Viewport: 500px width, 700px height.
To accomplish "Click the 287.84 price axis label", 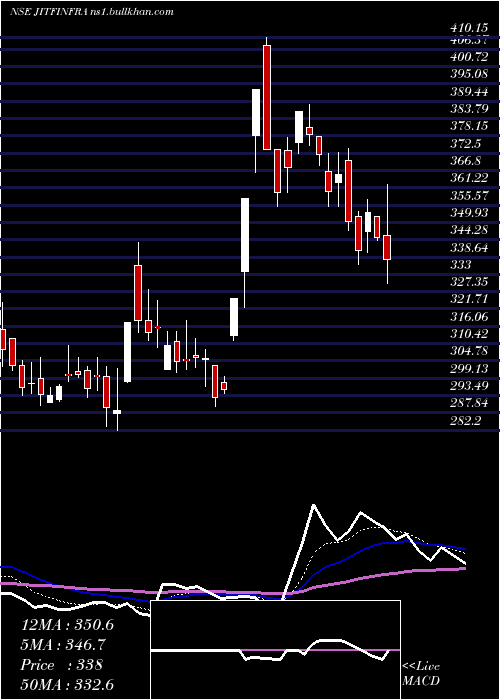I will pyautogui.click(x=469, y=403).
